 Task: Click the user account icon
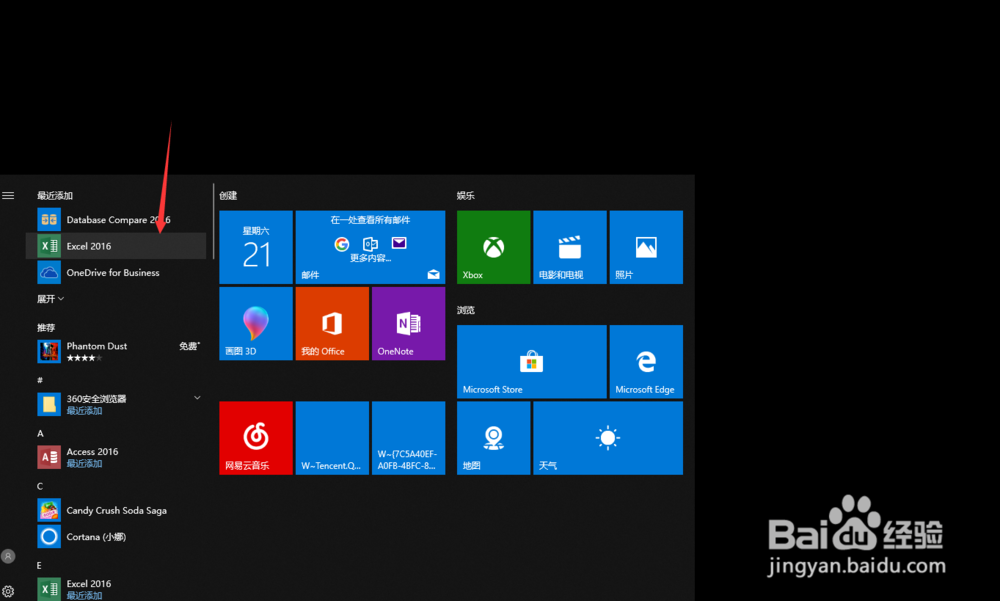point(8,556)
